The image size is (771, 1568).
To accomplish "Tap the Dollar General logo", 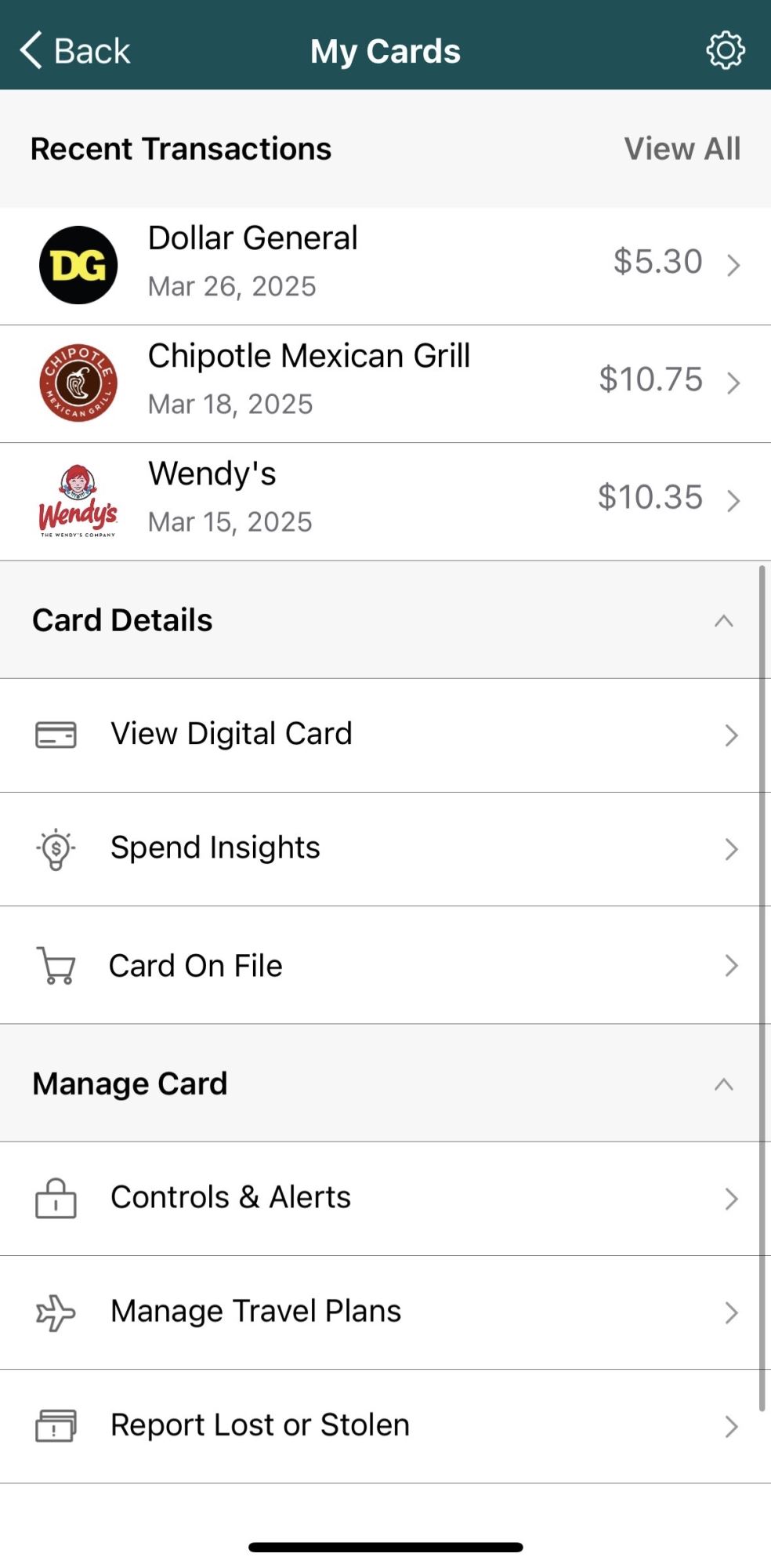I will 78,265.
